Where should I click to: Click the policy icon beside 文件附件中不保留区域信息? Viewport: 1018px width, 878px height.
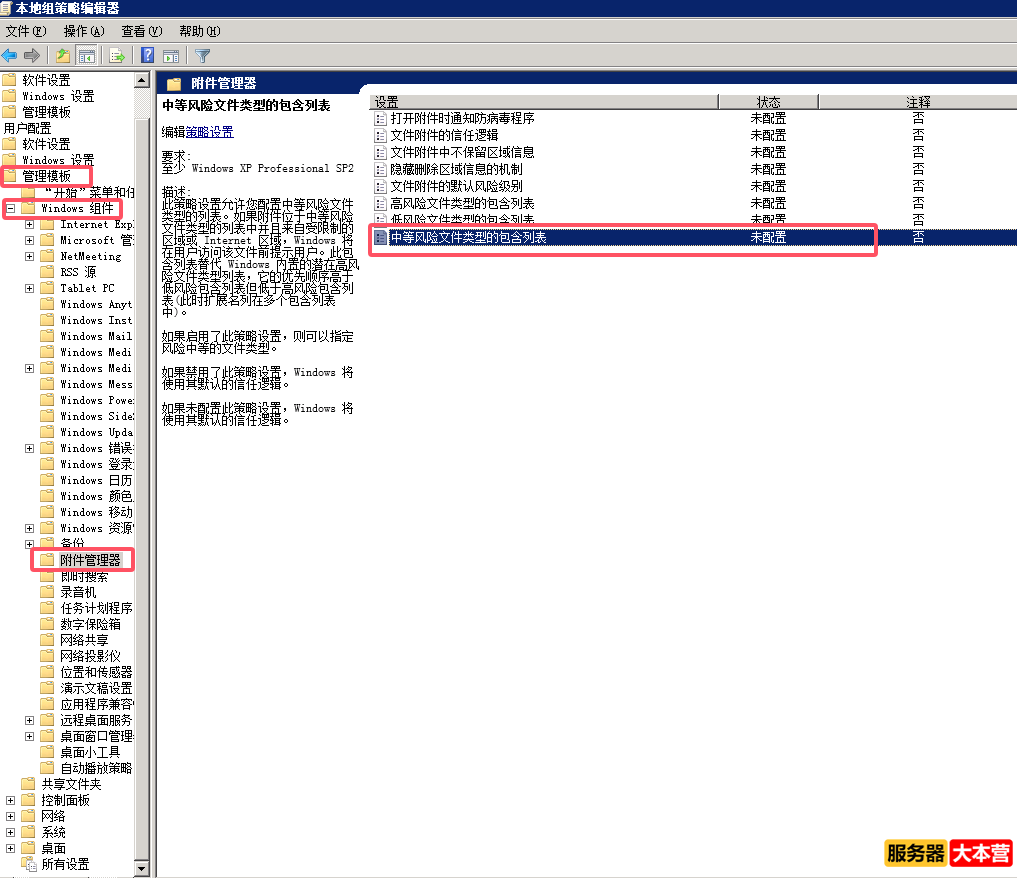[380, 153]
